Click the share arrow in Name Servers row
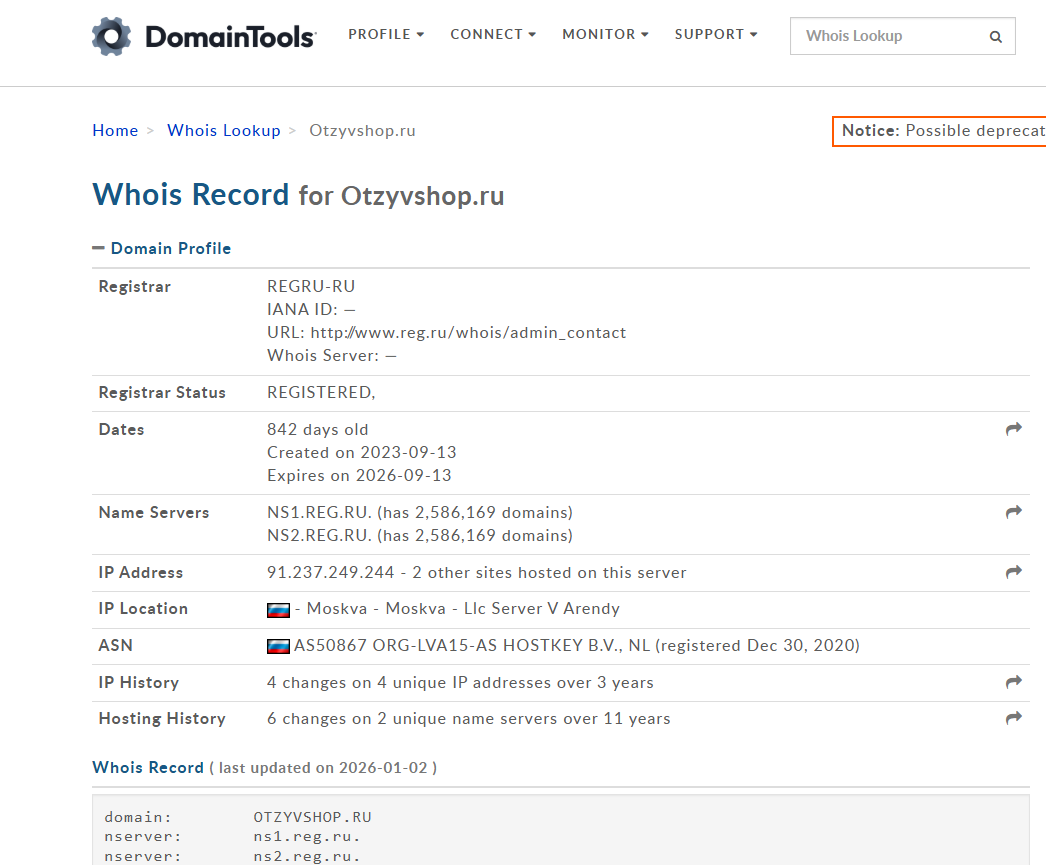1046x865 pixels. point(1013,512)
